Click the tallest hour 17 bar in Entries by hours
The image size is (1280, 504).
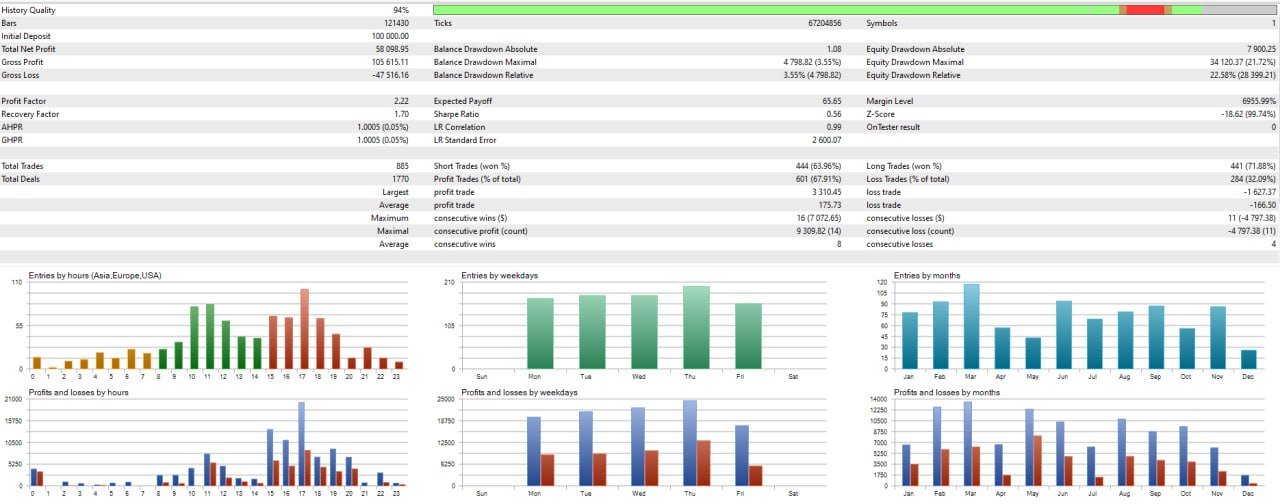coord(304,329)
